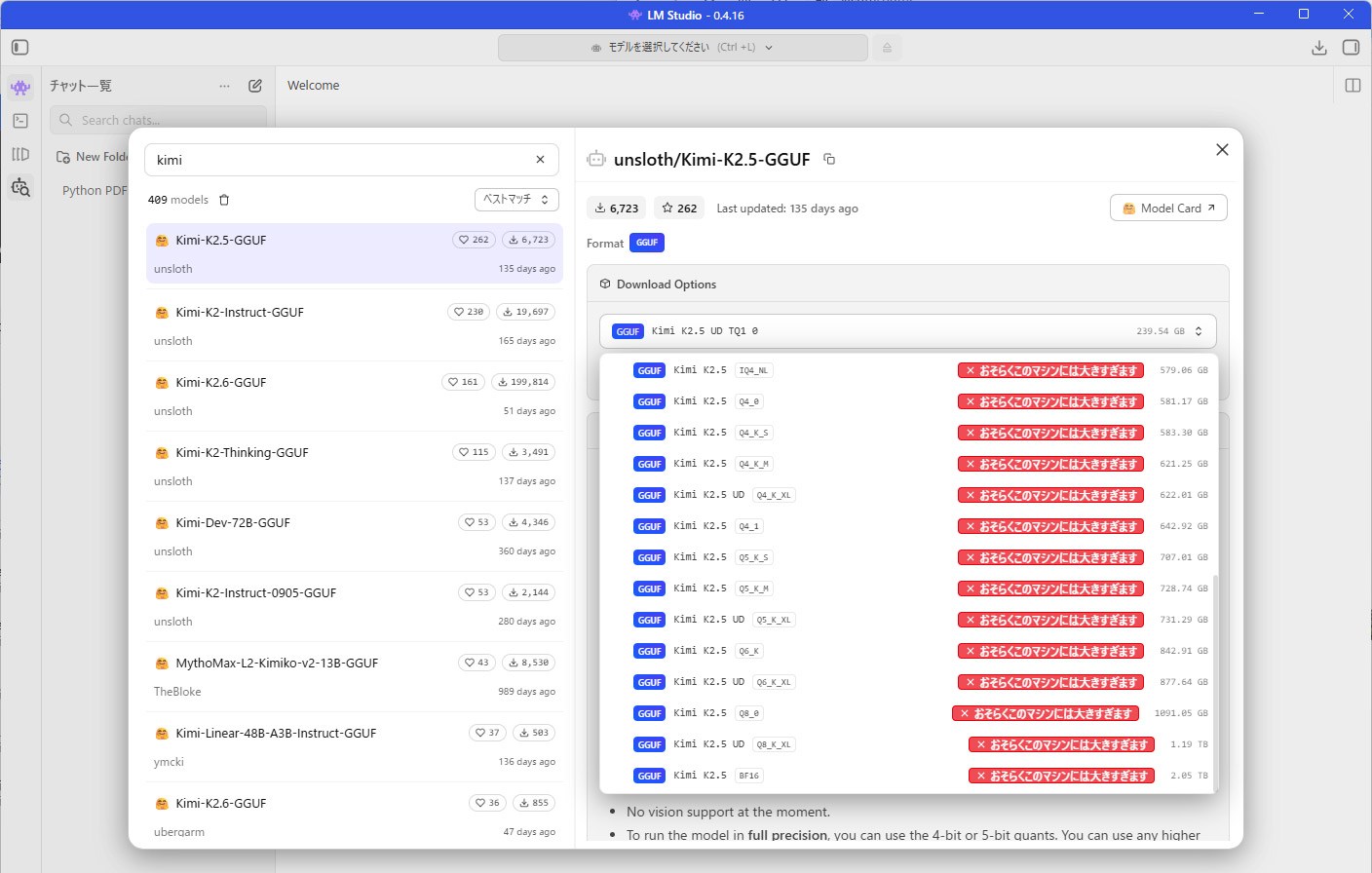Viewport: 1372px width, 873px height.
Task: Open the Chats section in sidebar
Action: (20, 87)
